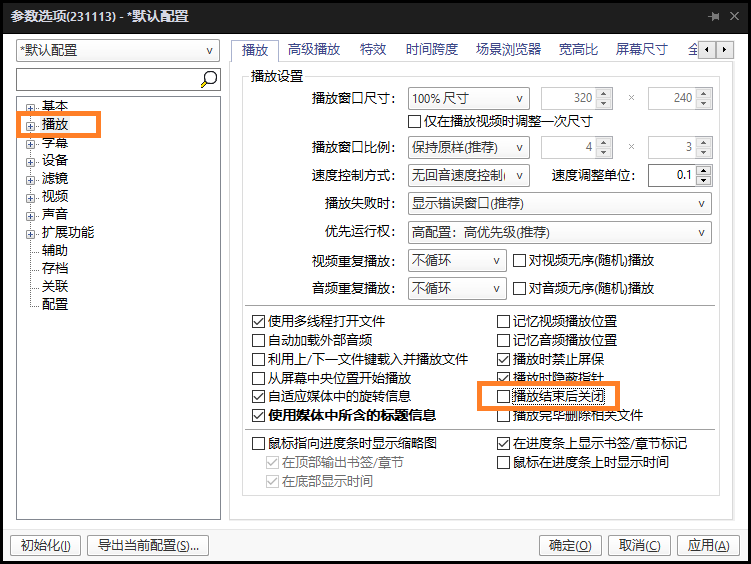Screen dimensions: 751x564
Task: Open 速度控制方式 dropdown
Action: coord(468,176)
